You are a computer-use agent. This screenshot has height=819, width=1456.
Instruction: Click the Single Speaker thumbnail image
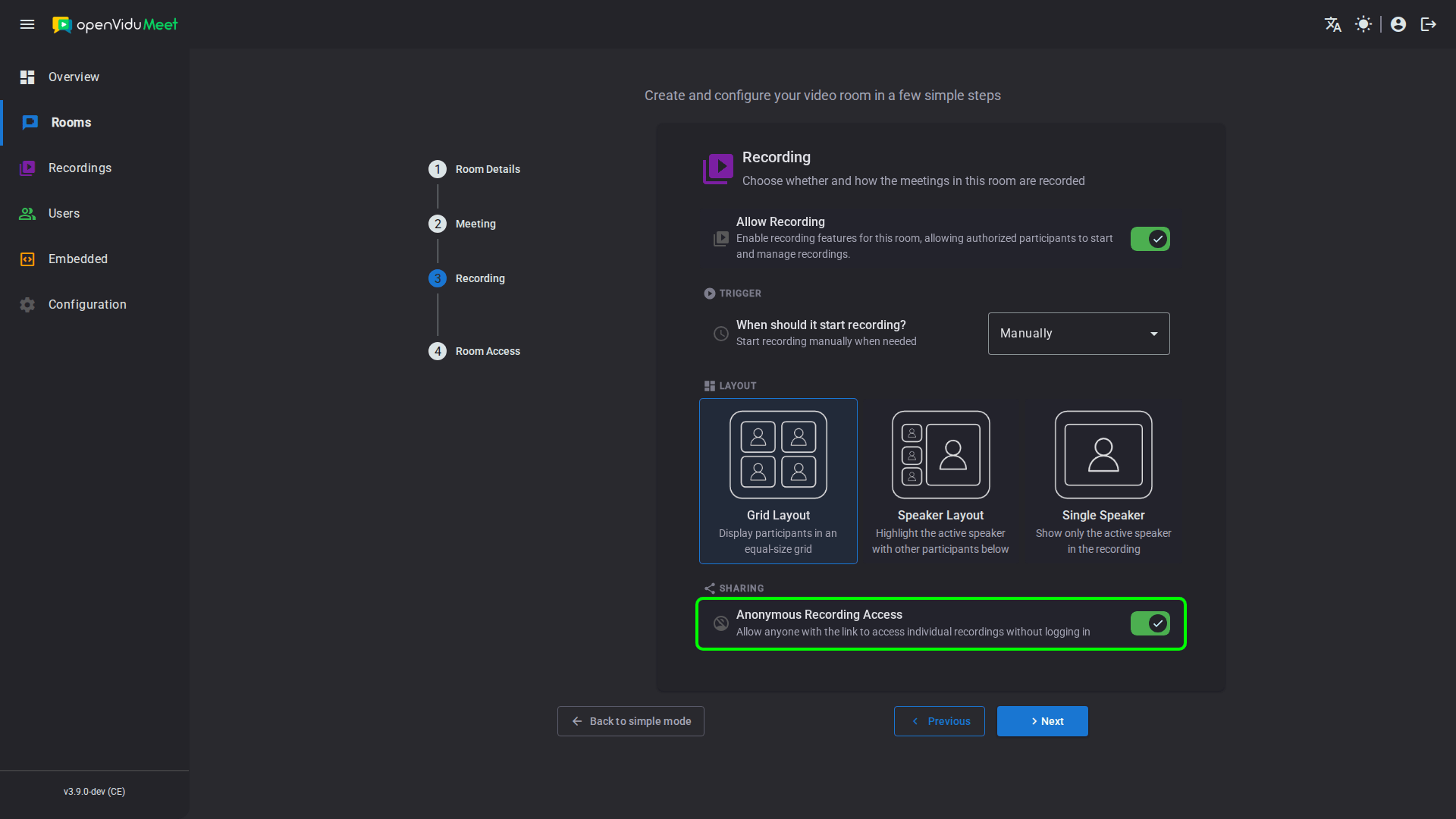[1103, 454]
